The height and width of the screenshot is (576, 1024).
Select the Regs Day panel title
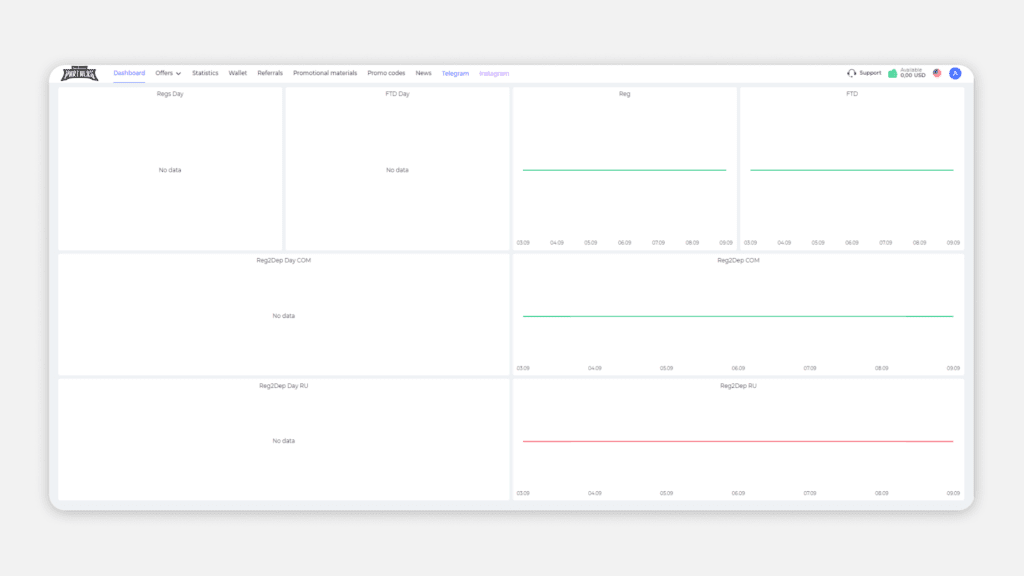tap(170, 94)
